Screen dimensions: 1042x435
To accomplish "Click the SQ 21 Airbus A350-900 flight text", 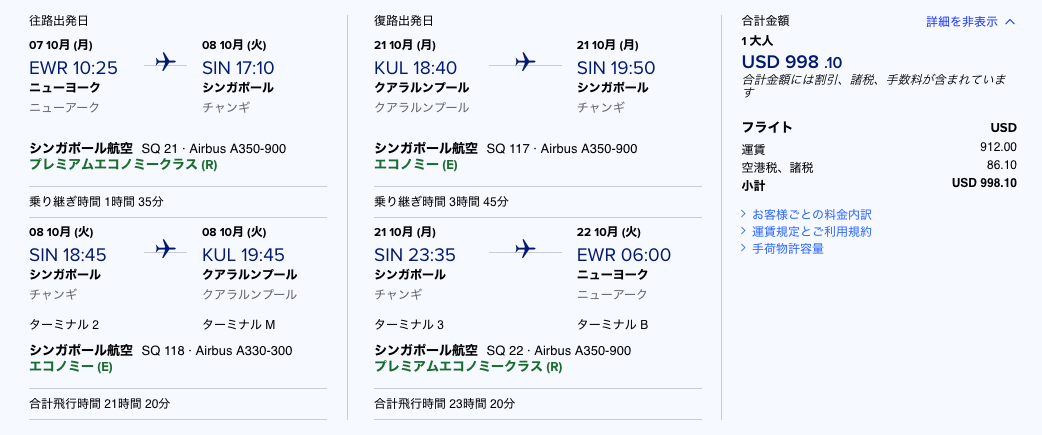I will coord(214,148).
